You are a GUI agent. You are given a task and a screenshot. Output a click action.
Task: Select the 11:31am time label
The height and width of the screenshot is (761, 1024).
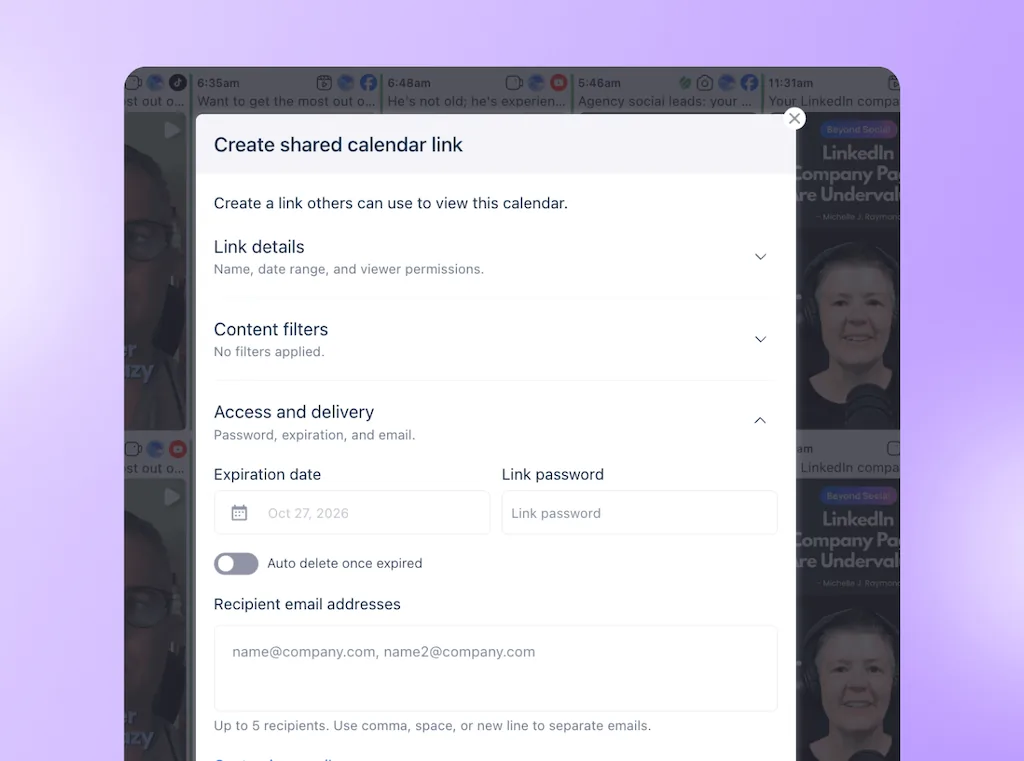pos(790,83)
